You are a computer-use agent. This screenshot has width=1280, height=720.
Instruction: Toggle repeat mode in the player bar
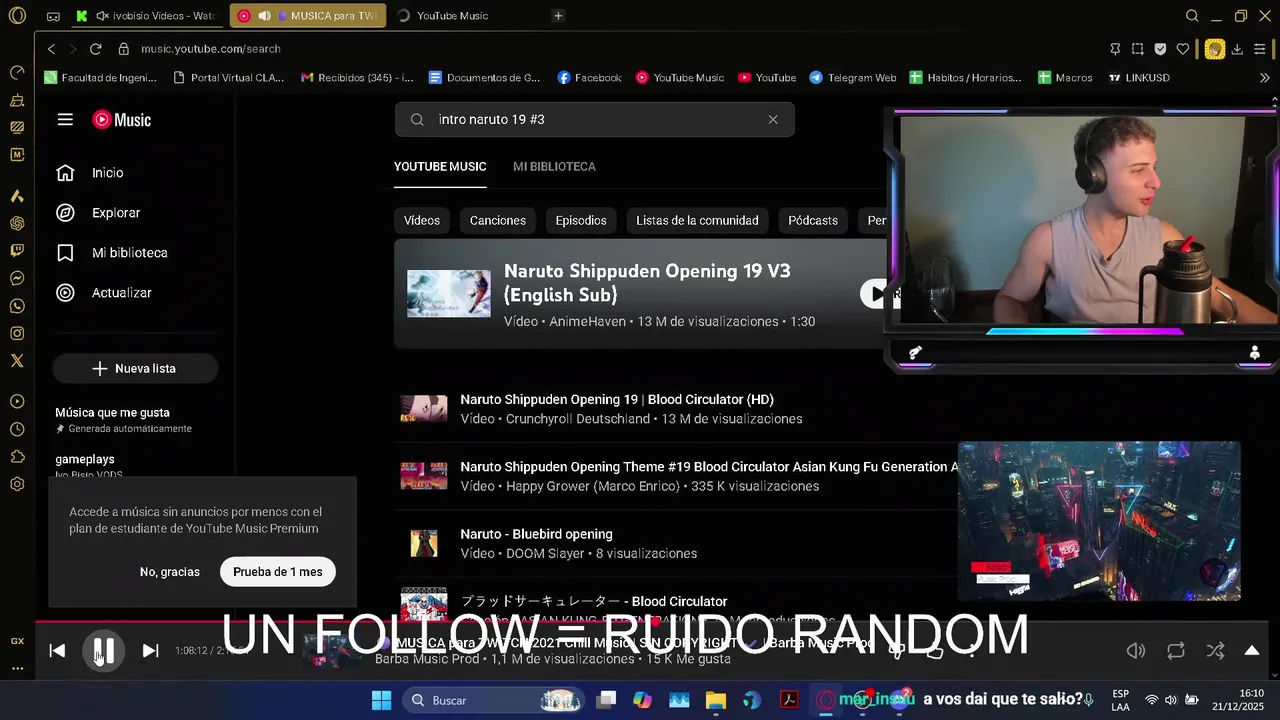[1176, 651]
